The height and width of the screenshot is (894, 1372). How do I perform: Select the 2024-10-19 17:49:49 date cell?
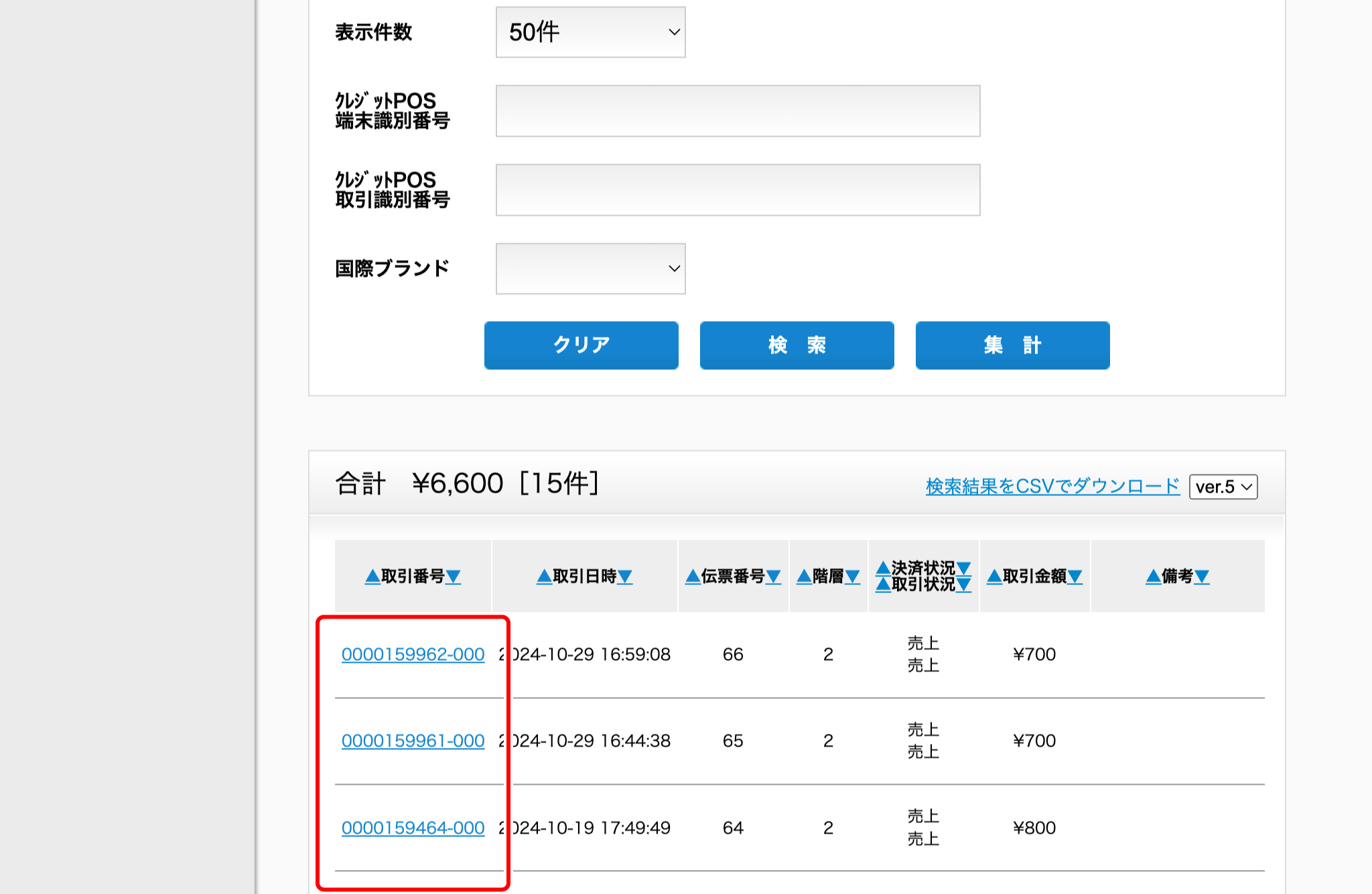[x=585, y=828]
